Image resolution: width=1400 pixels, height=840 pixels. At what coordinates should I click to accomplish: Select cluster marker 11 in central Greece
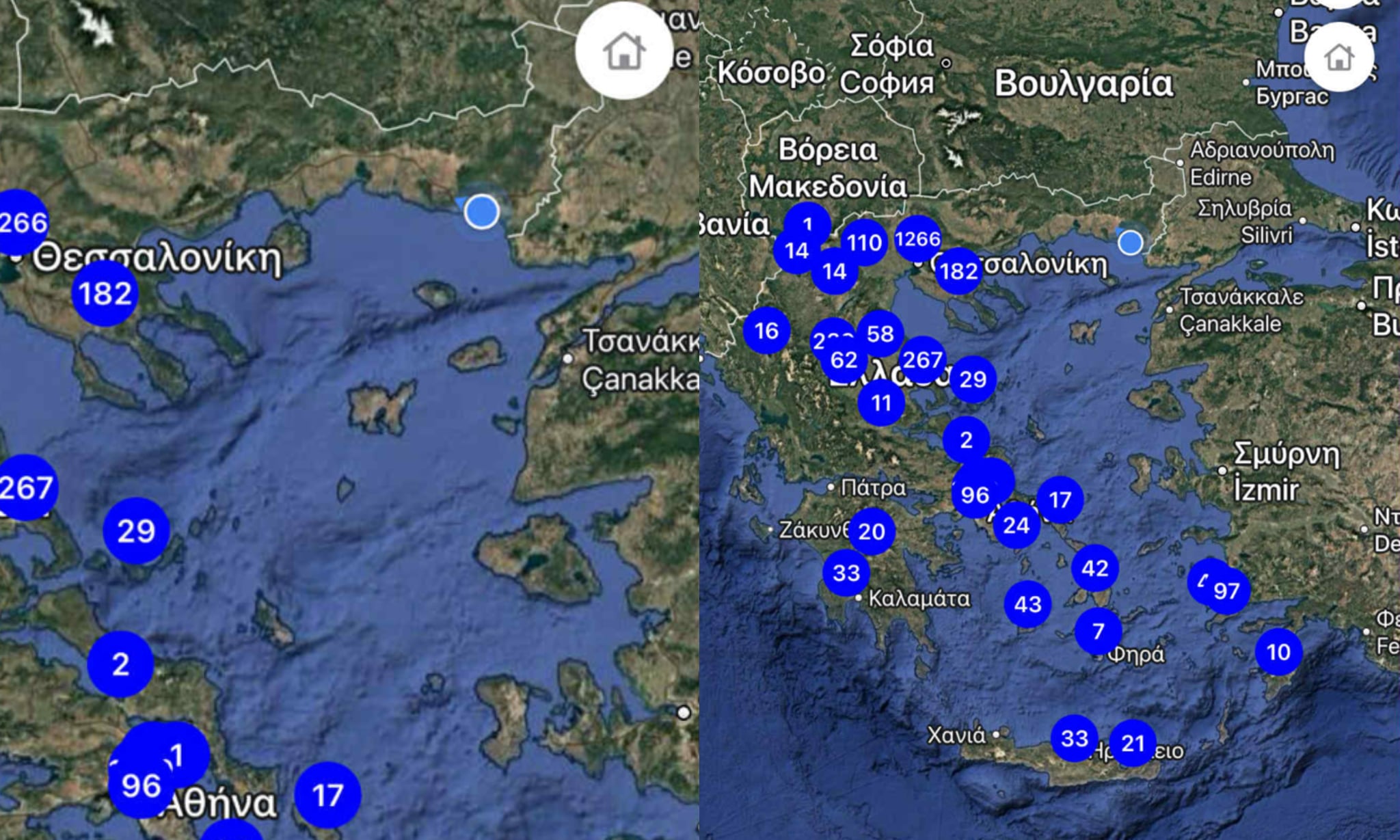[881, 403]
